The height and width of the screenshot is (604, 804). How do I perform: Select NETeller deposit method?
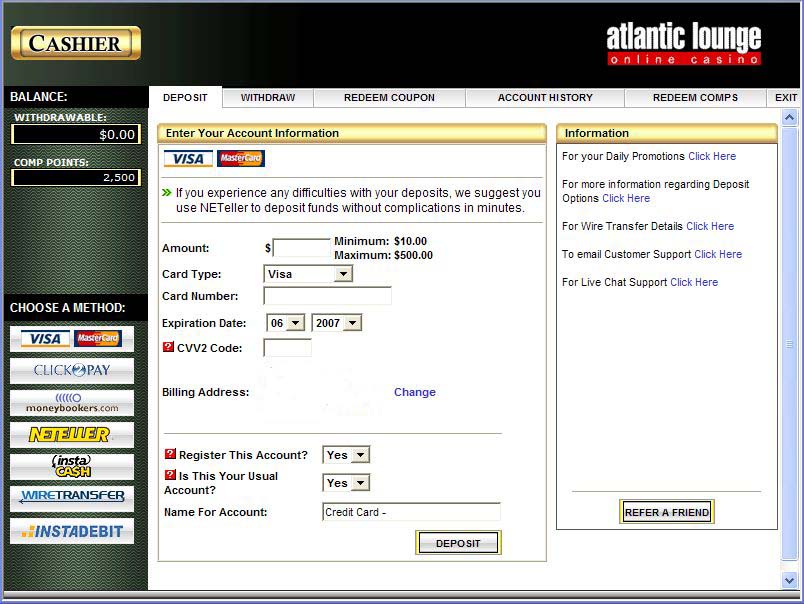(x=72, y=435)
